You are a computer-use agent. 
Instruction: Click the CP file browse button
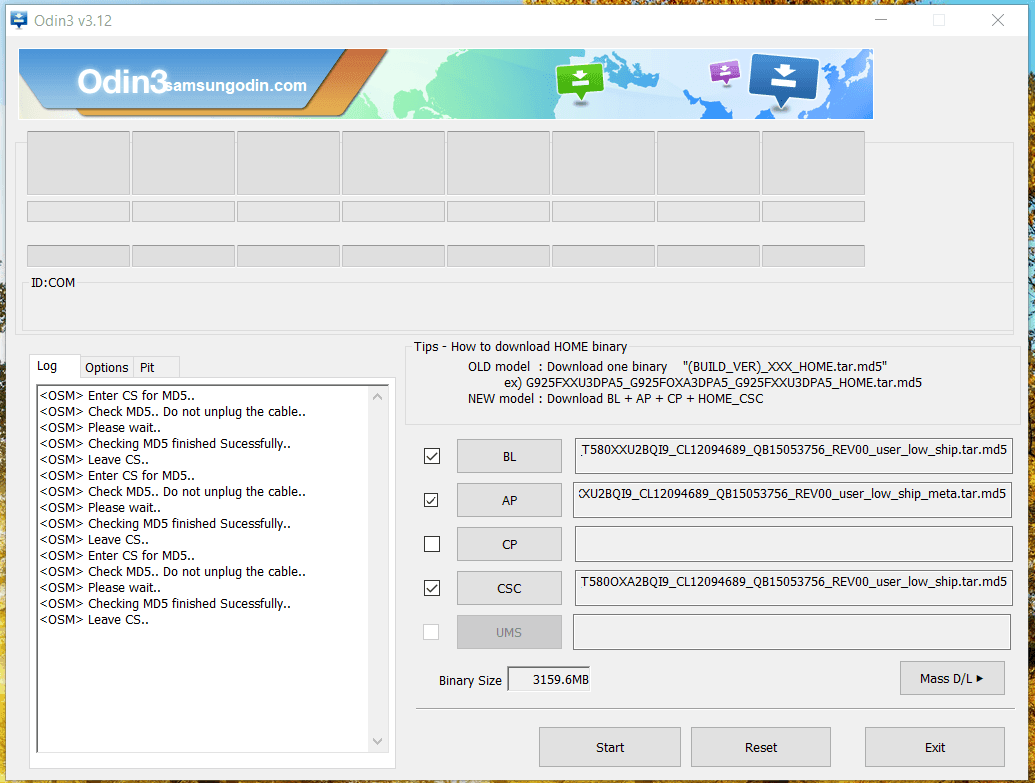tap(509, 544)
